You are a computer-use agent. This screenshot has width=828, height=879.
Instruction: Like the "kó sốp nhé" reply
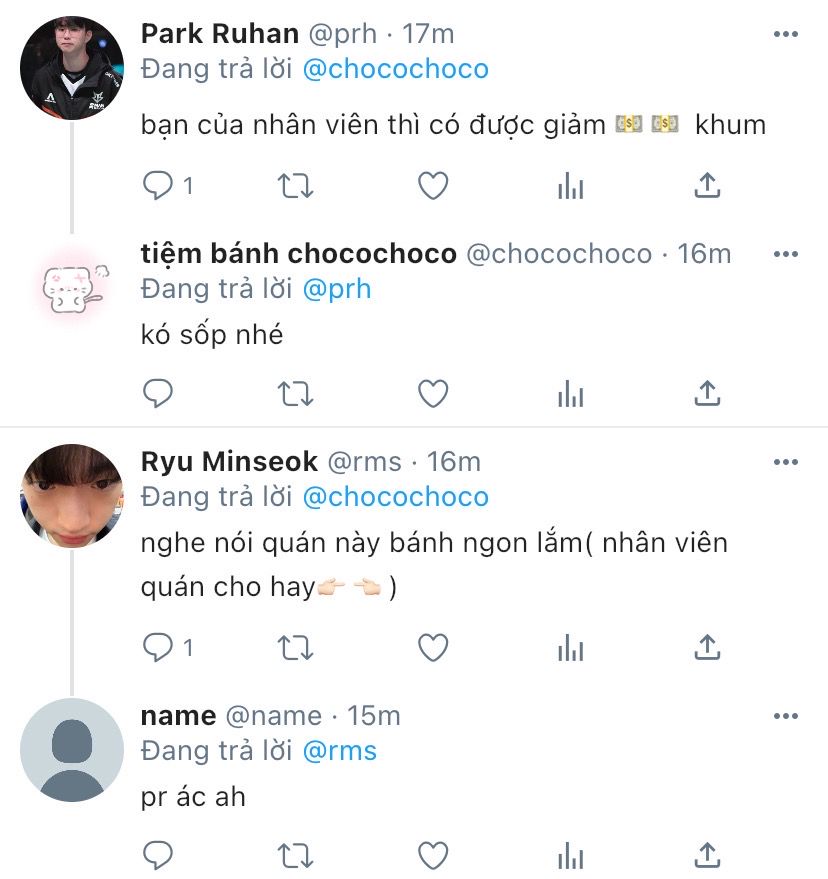(432, 393)
